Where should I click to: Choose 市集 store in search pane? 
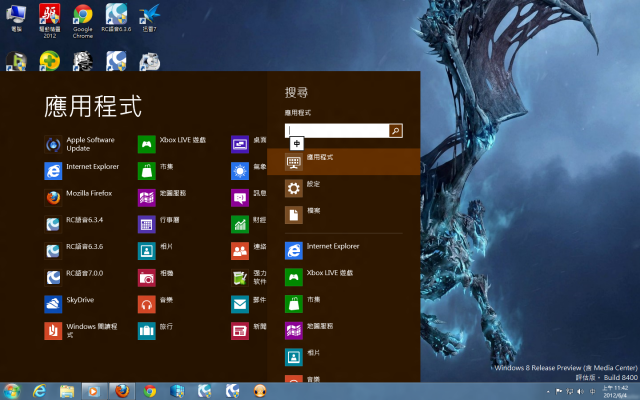(x=344, y=304)
